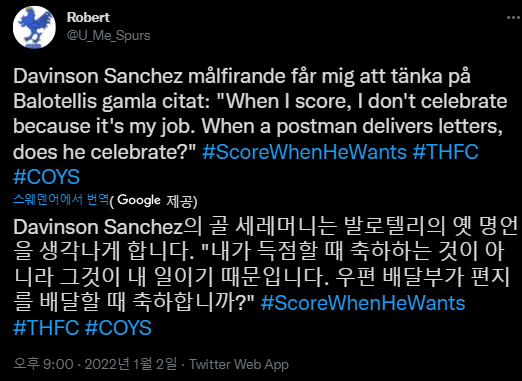Click the tweet timestamp 오후 9:00
This screenshot has width=522, height=381.
point(43,364)
